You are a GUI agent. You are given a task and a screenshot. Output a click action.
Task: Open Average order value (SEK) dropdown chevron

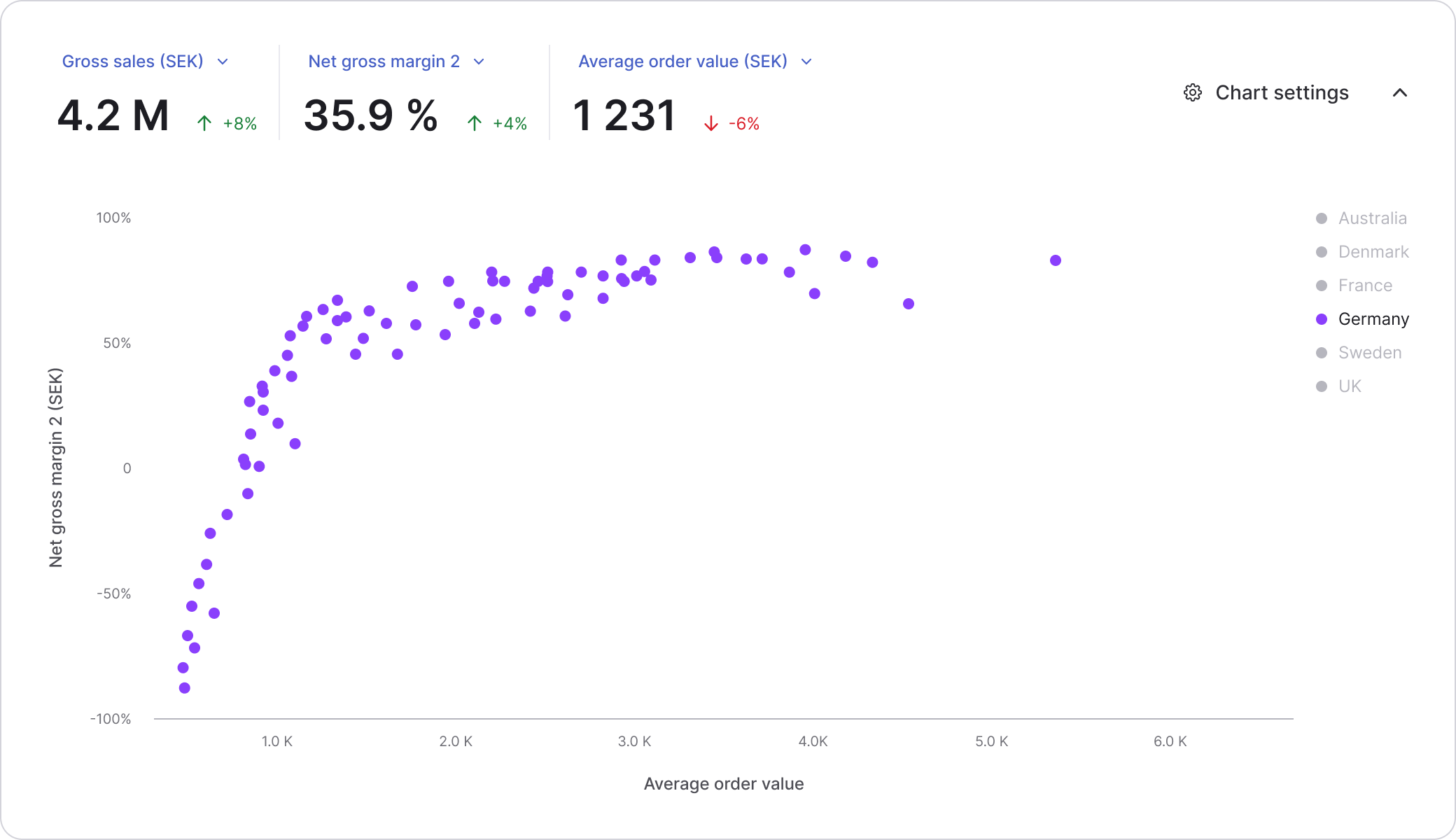coord(806,62)
